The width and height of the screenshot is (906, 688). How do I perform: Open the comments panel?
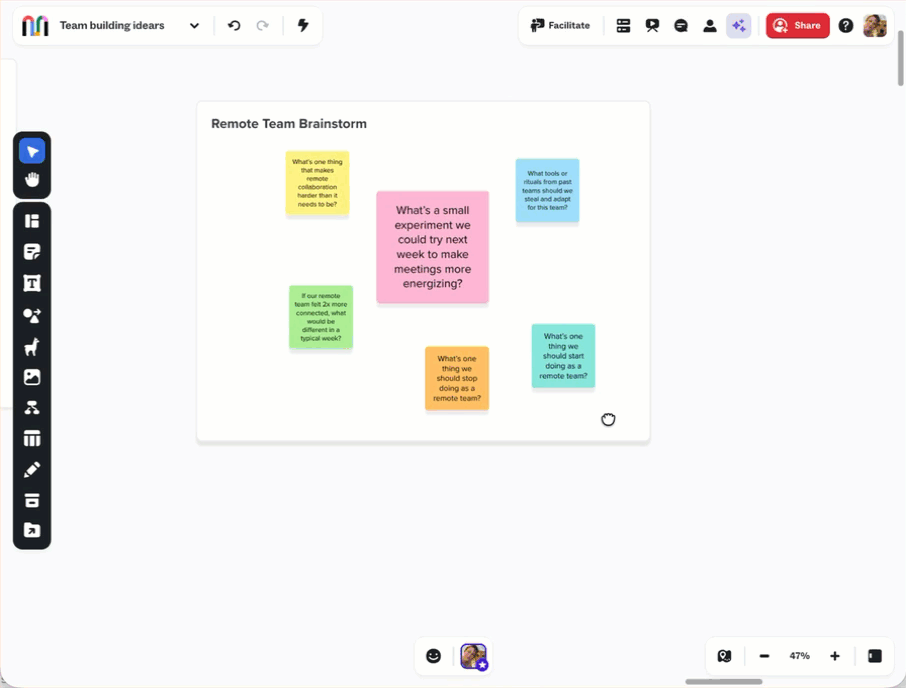[x=681, y=25]
